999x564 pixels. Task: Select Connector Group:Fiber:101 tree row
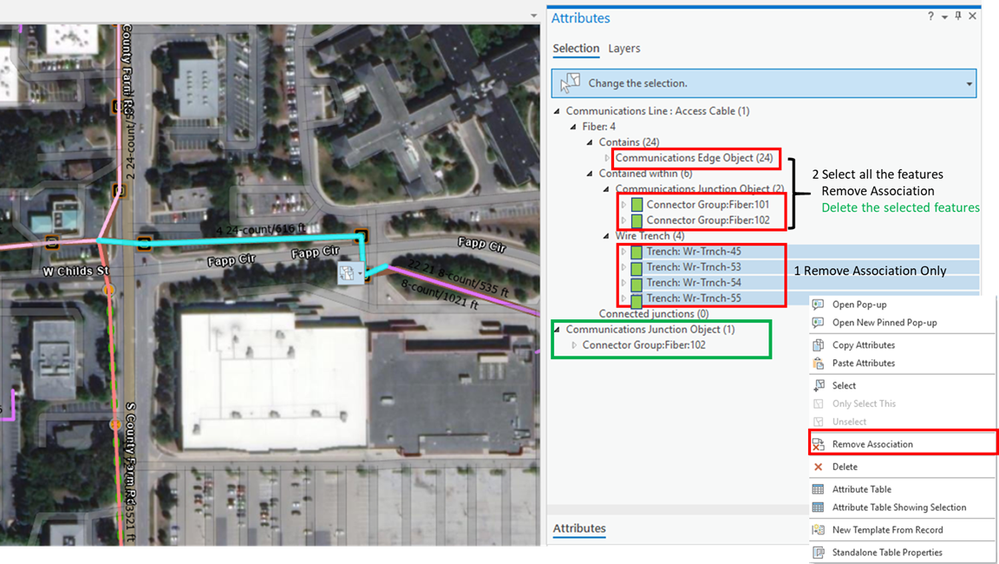click(708, 205)
